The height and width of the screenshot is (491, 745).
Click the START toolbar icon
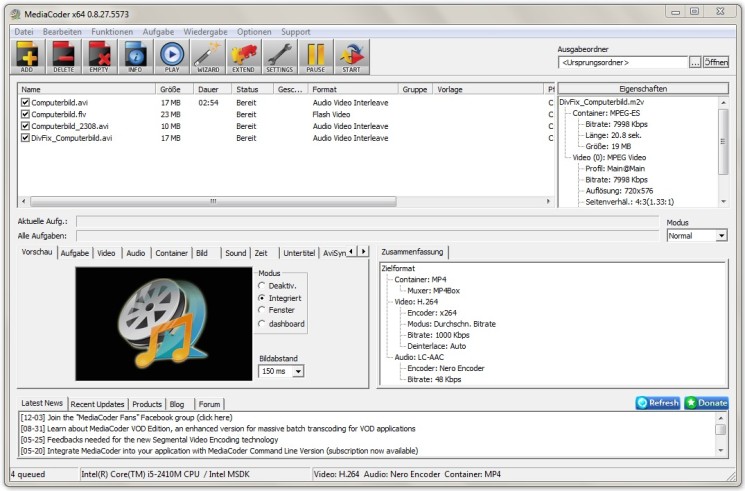(x=352, y=57)
